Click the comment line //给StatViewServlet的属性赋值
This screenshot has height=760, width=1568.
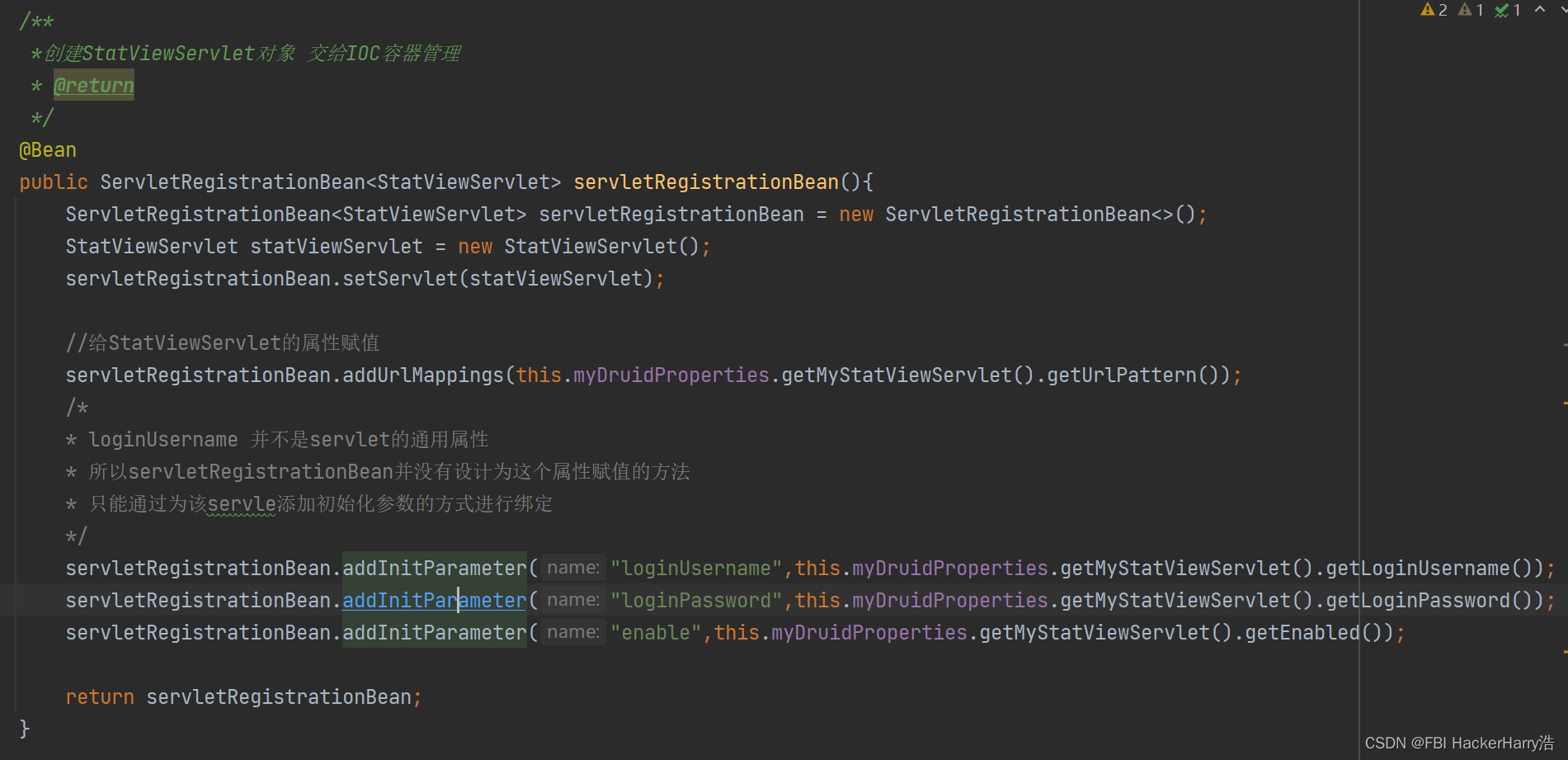pos(223,343)
